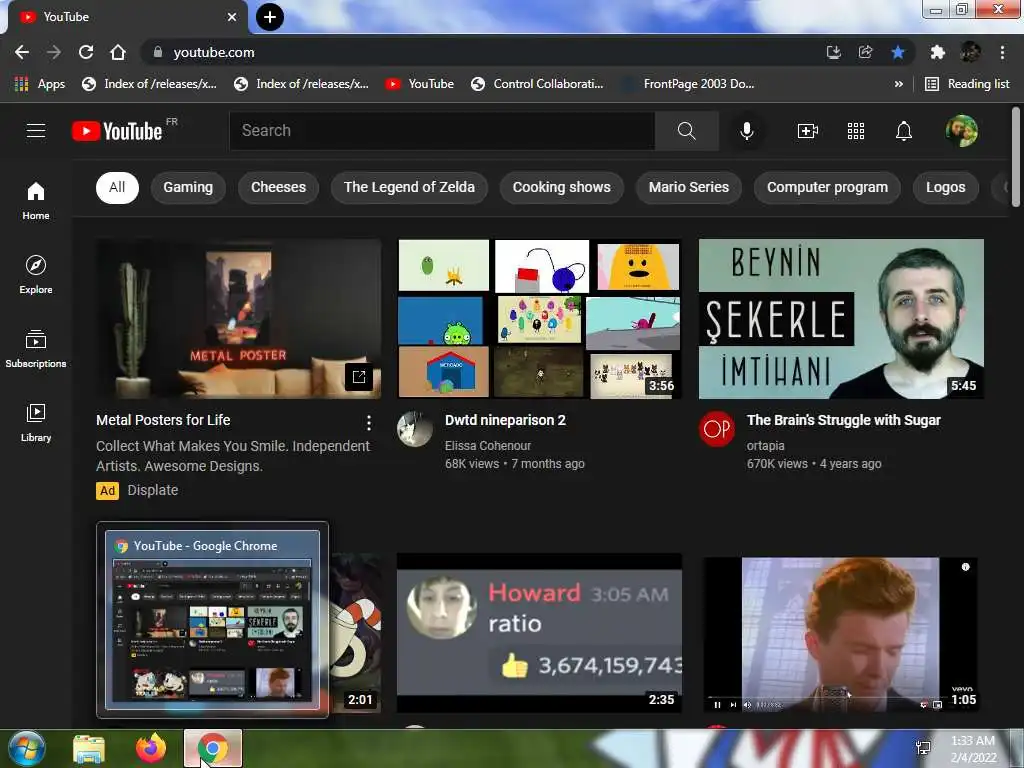The image size is (1024, 768).
Task: Open a new tab with plus button
Action: click(x=270, y=17)
